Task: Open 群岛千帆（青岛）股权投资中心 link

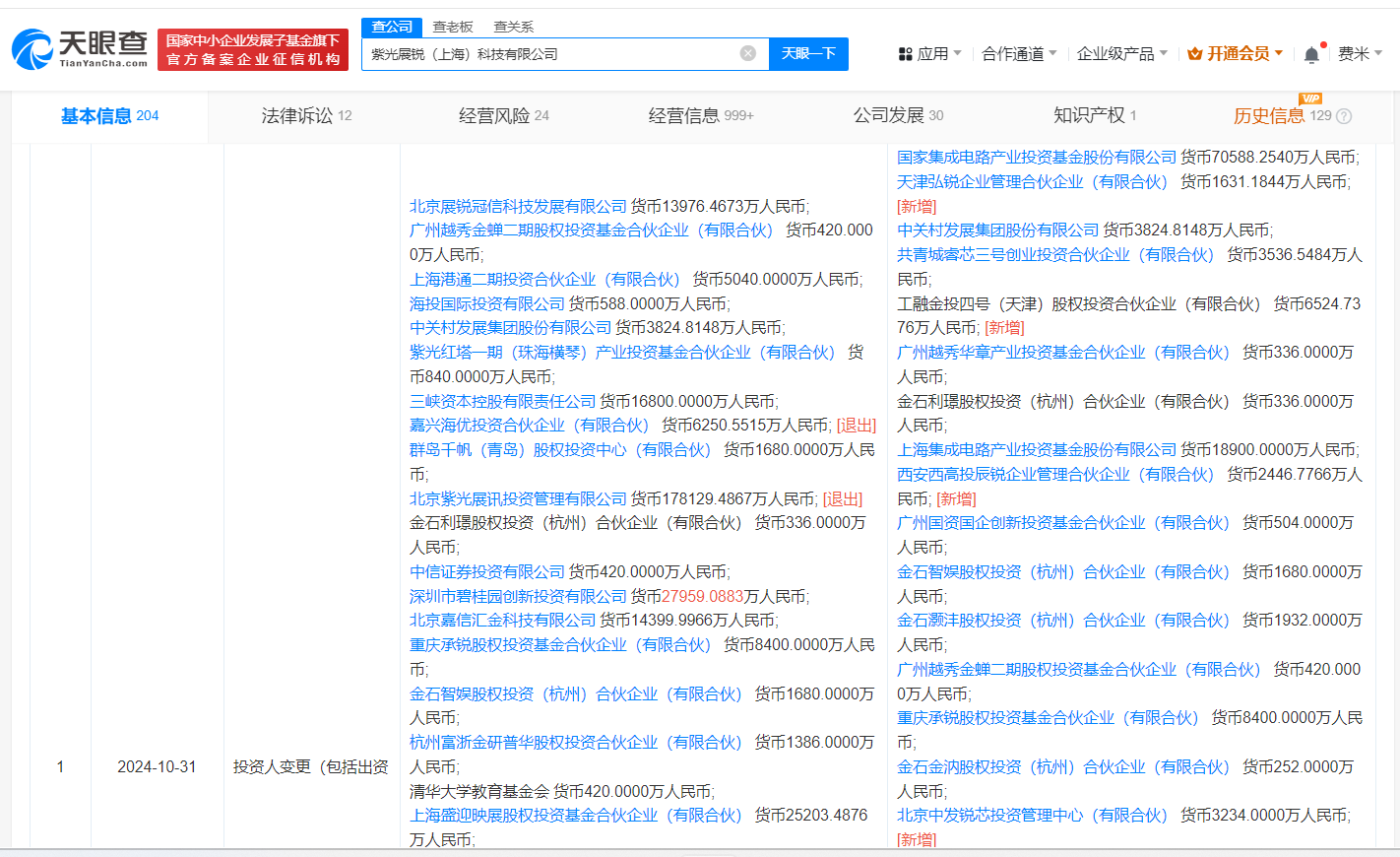Action: coord(560,450)
